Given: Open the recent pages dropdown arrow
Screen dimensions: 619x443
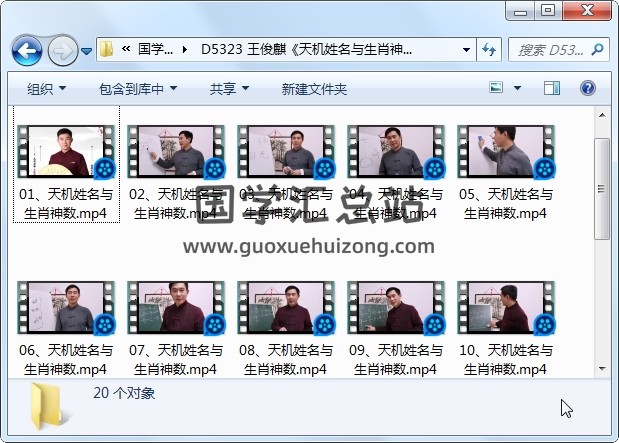Looking at the screenshot, I should click(87, 50).
